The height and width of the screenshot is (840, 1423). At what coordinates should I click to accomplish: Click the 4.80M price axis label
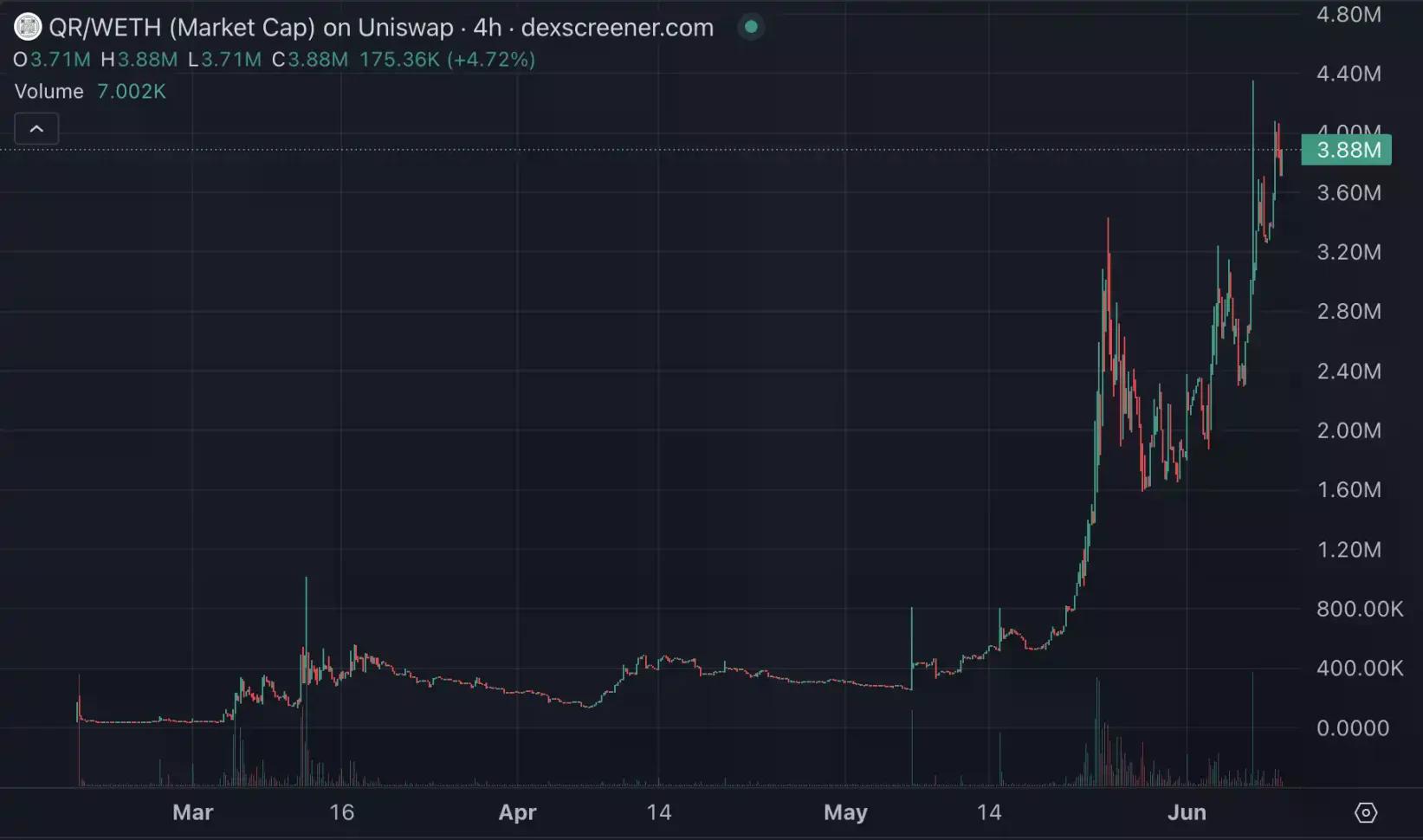point(1349,14)
